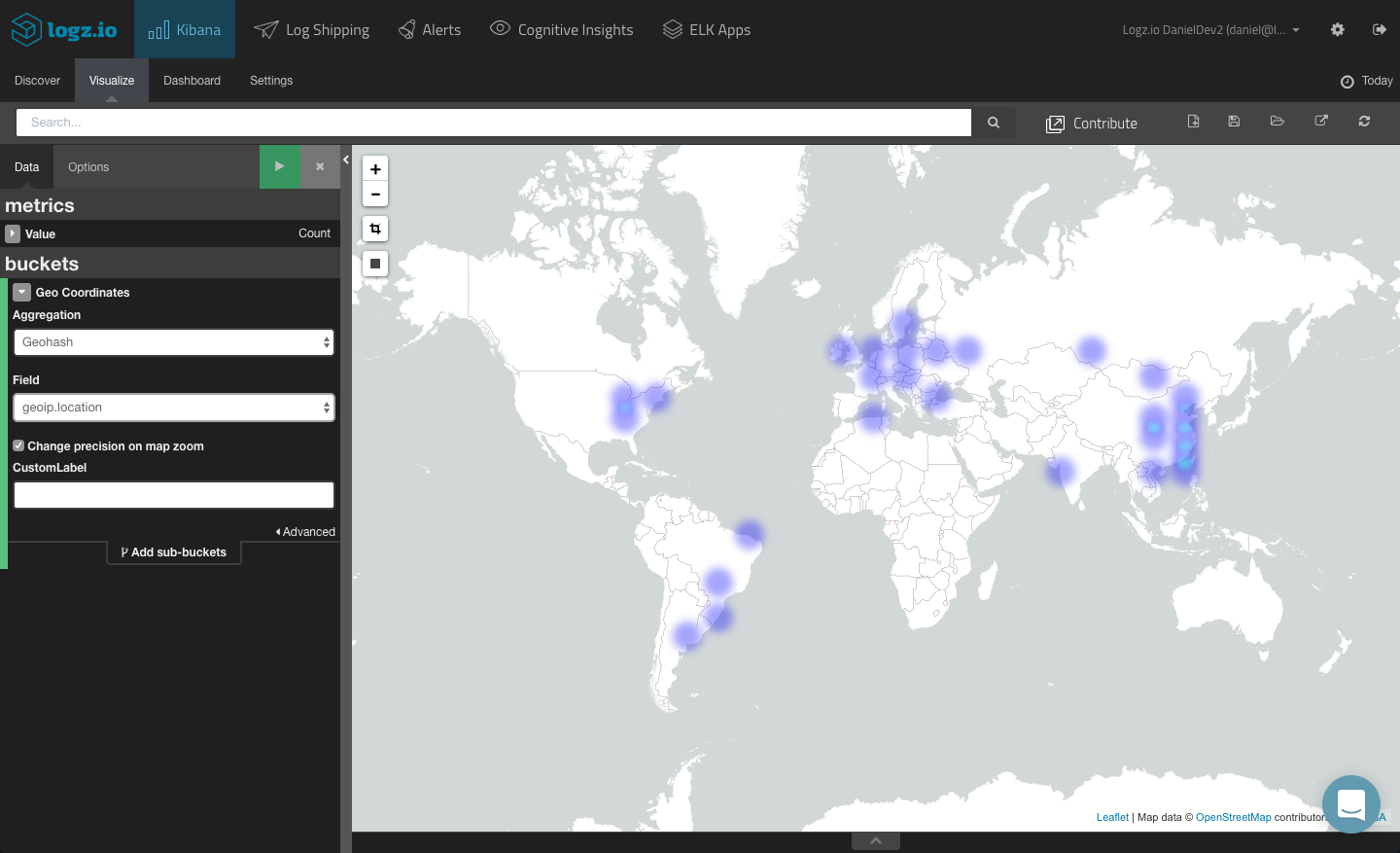Open the Settings tab
1400x853 pixels.
click(x=271, y=81)
